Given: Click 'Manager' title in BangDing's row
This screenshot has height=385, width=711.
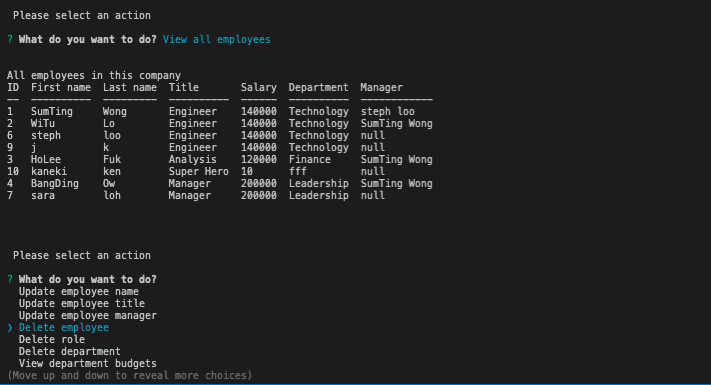Looking at the screenshot, I should coord(190,184).
